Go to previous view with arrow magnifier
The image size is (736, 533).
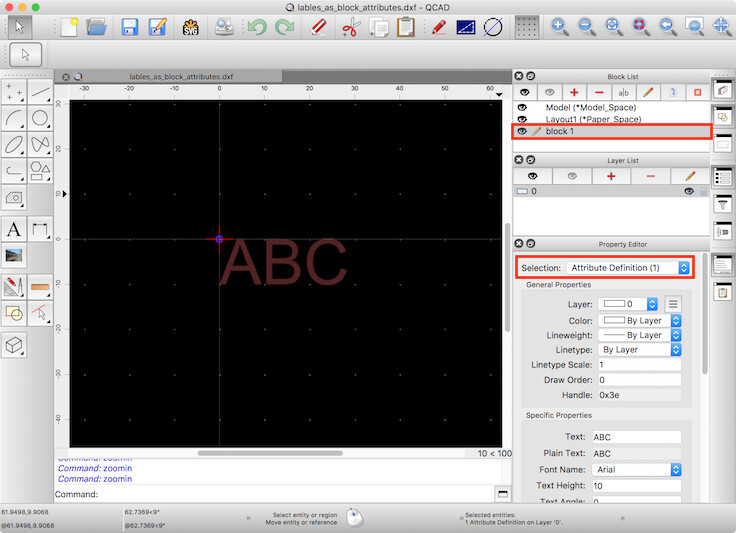pyautogui.click(x=667, y=26)
